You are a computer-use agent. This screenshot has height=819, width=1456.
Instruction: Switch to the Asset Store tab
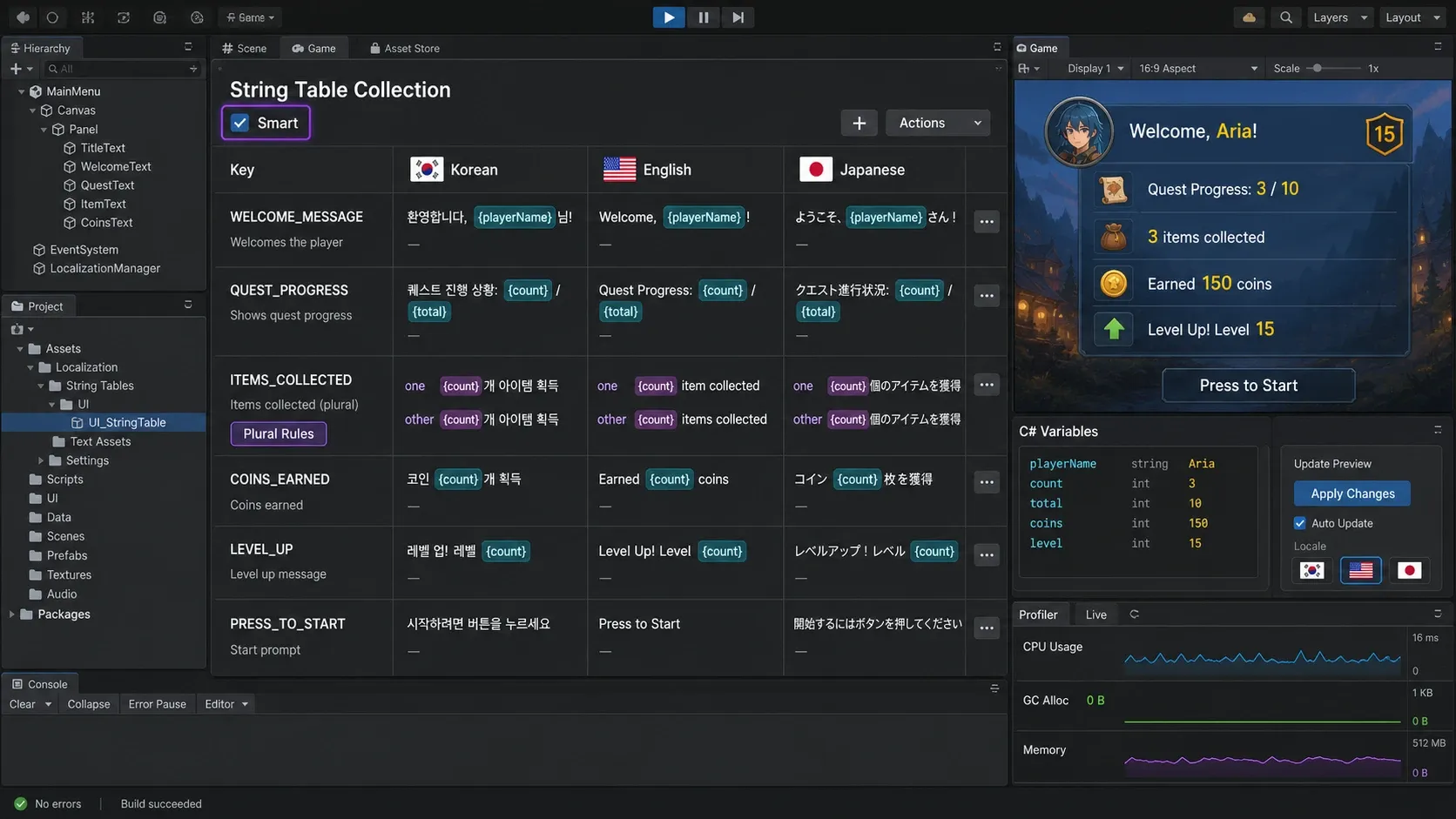[405, 49]
